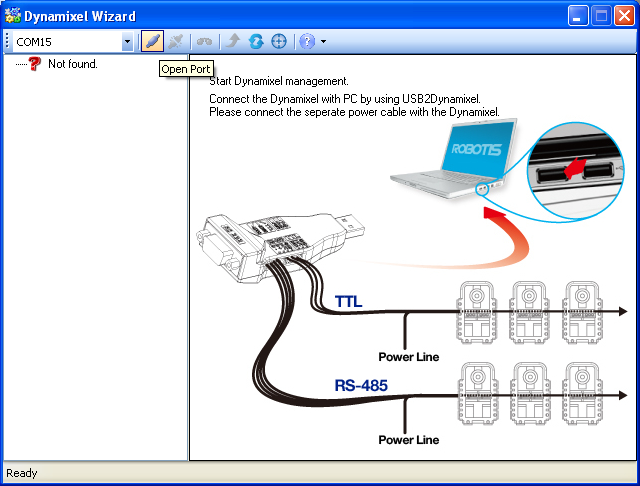Click the binoculars search icon
The image size is (640, 486).
(204, 41)
